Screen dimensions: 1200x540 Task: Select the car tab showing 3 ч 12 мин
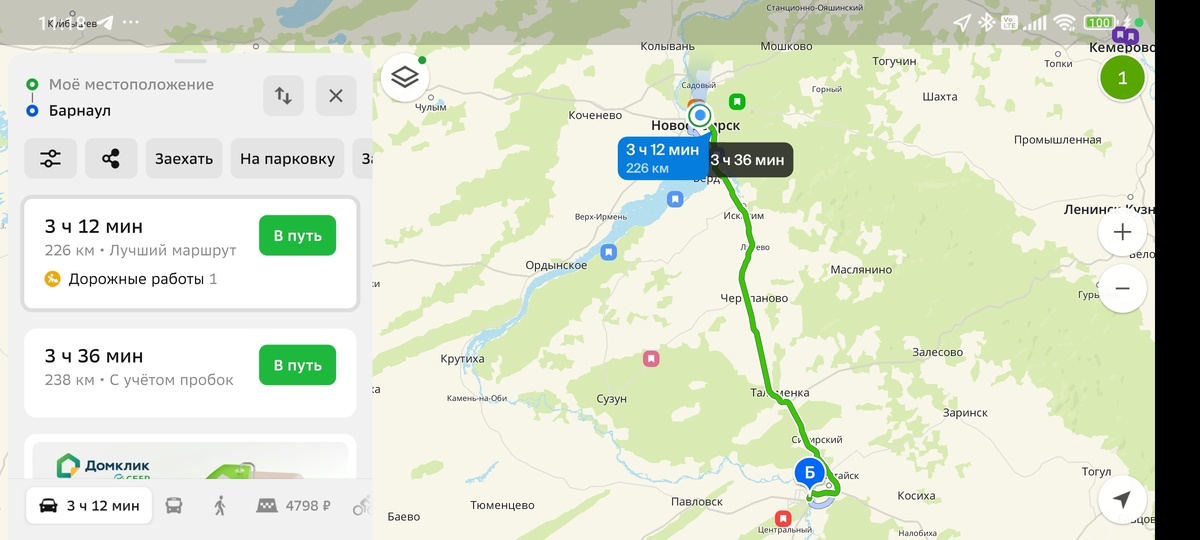[90, 506]
